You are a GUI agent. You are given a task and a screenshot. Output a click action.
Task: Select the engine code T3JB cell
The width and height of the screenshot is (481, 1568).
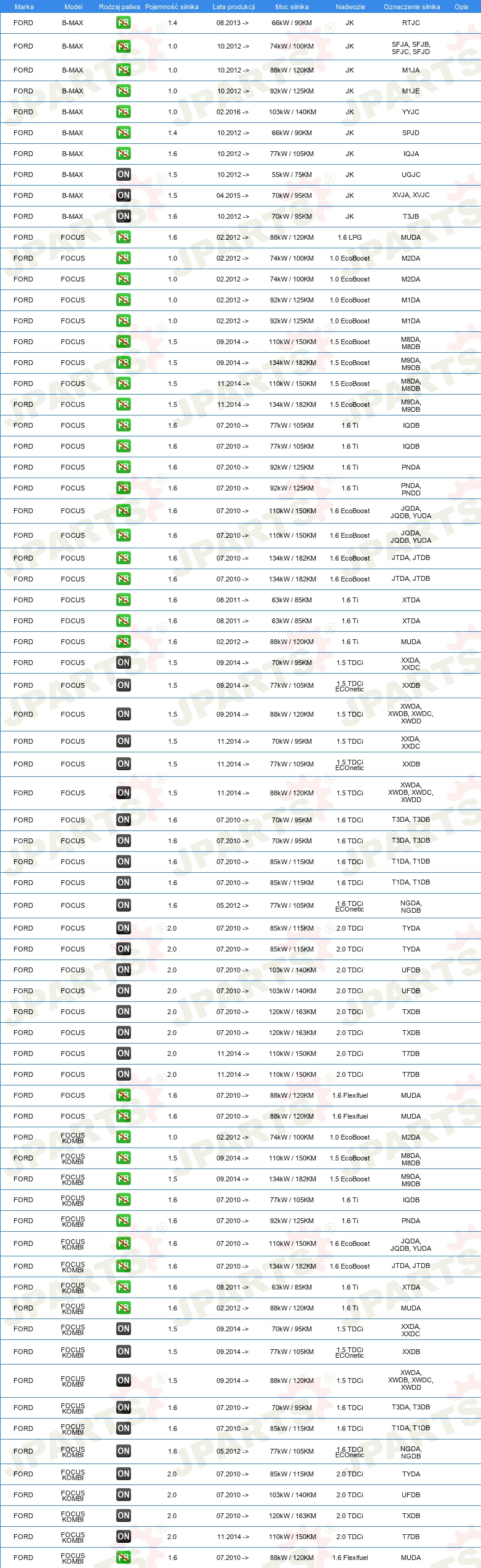411,216
